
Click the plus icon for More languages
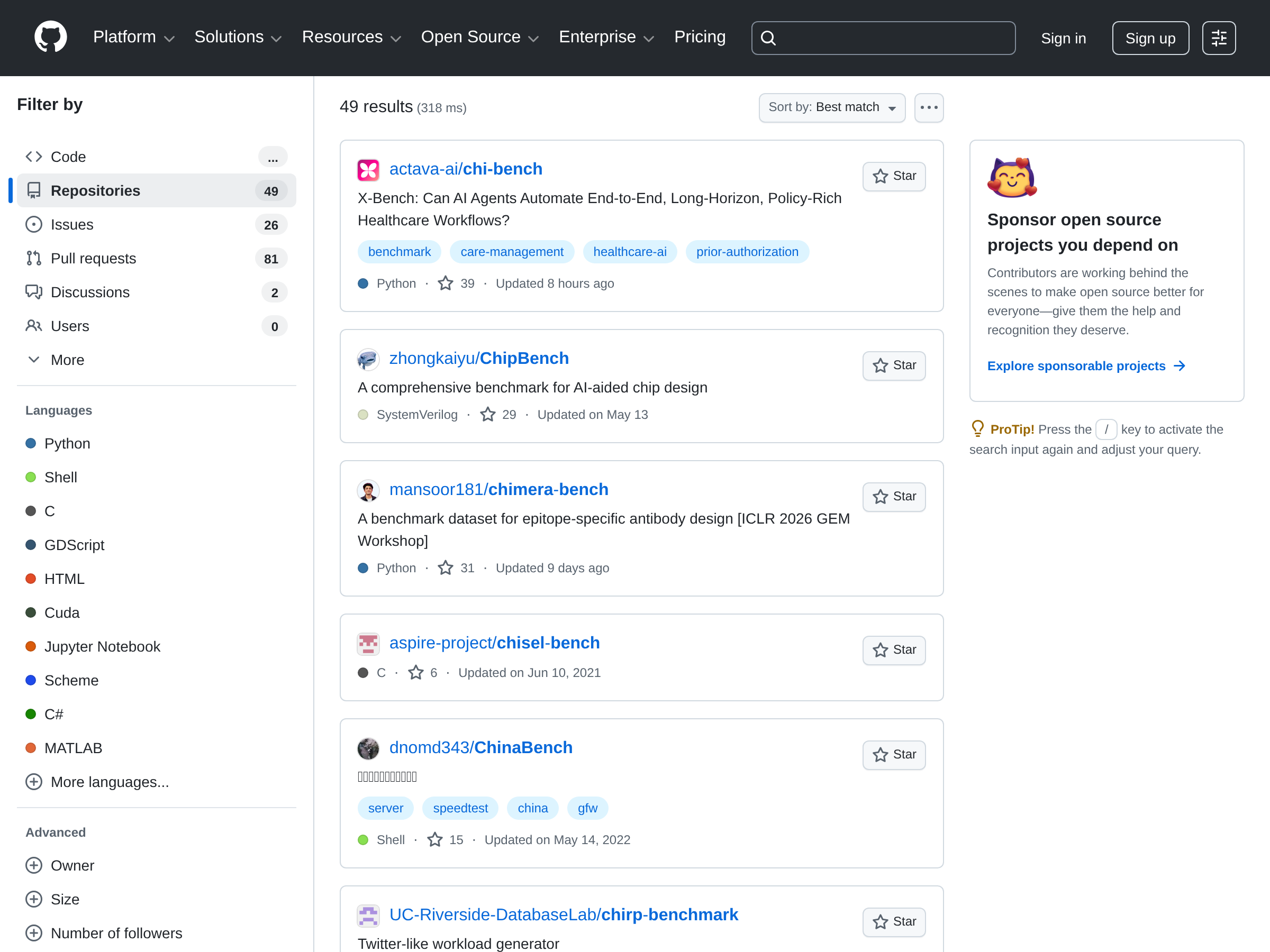(34, 782)
